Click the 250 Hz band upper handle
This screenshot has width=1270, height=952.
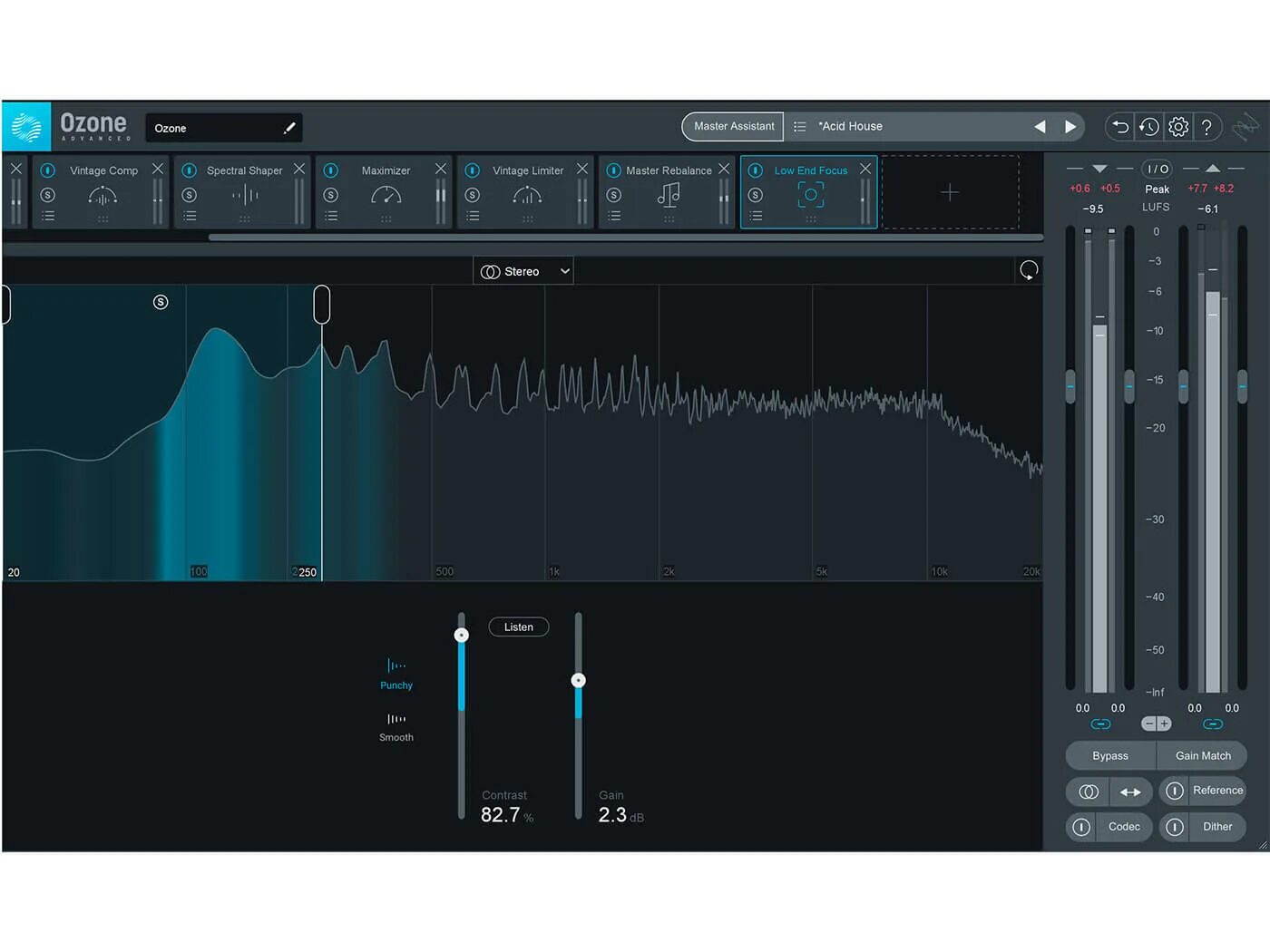point(322,304)
